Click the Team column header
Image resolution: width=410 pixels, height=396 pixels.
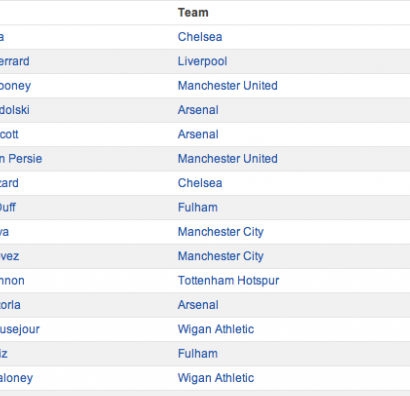pos(193,13)
